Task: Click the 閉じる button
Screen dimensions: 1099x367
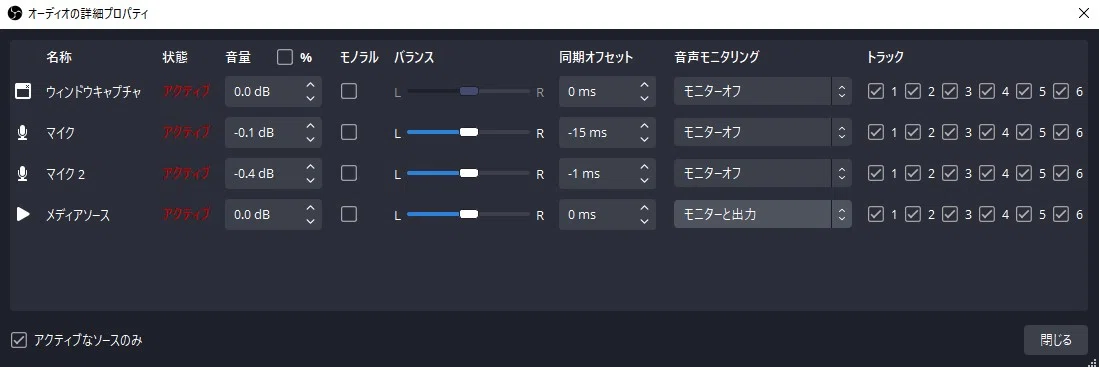Action: [1056, 341]
